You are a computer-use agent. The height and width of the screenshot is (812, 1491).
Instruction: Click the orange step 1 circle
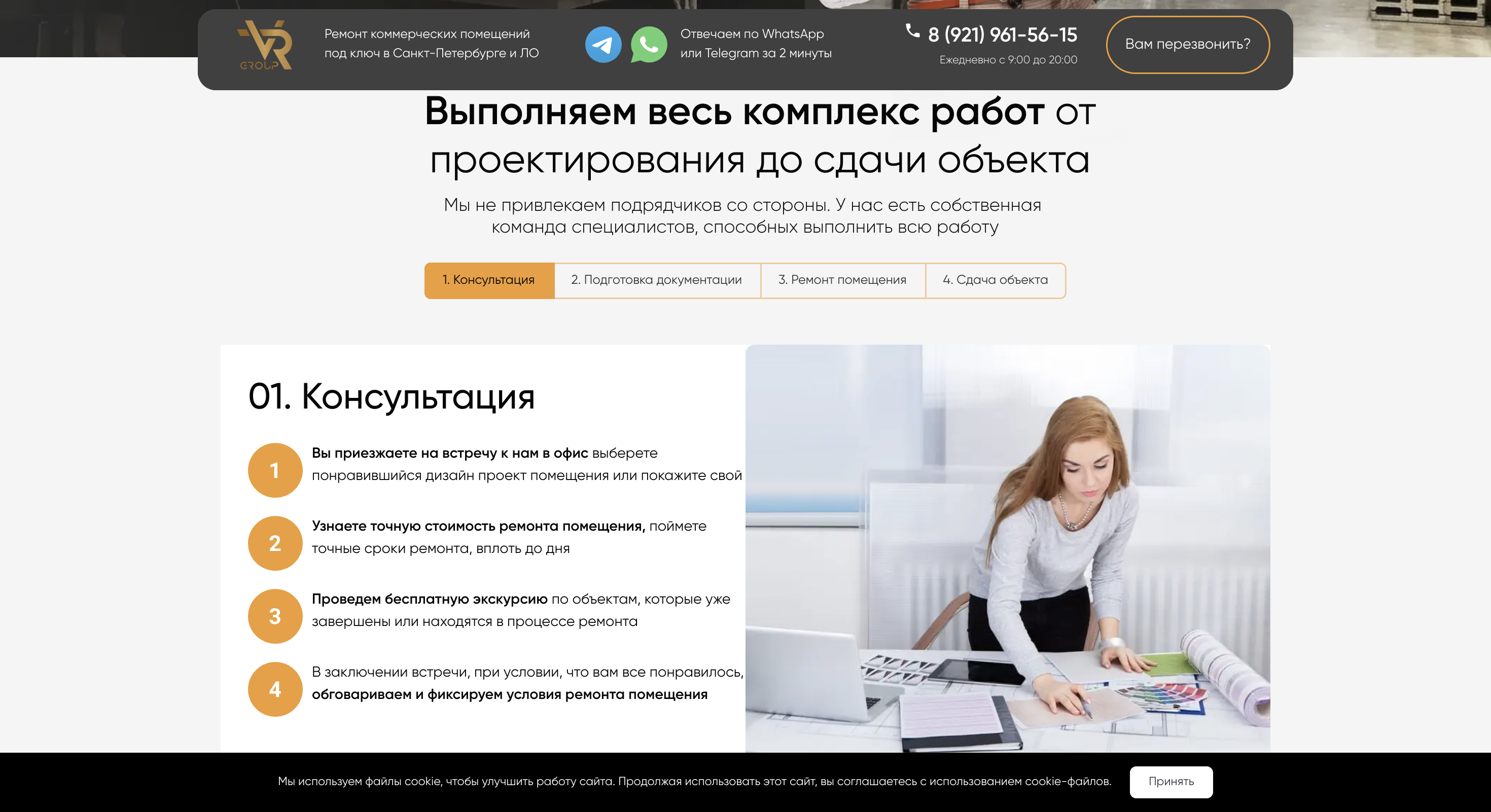[x=275, y=470]
